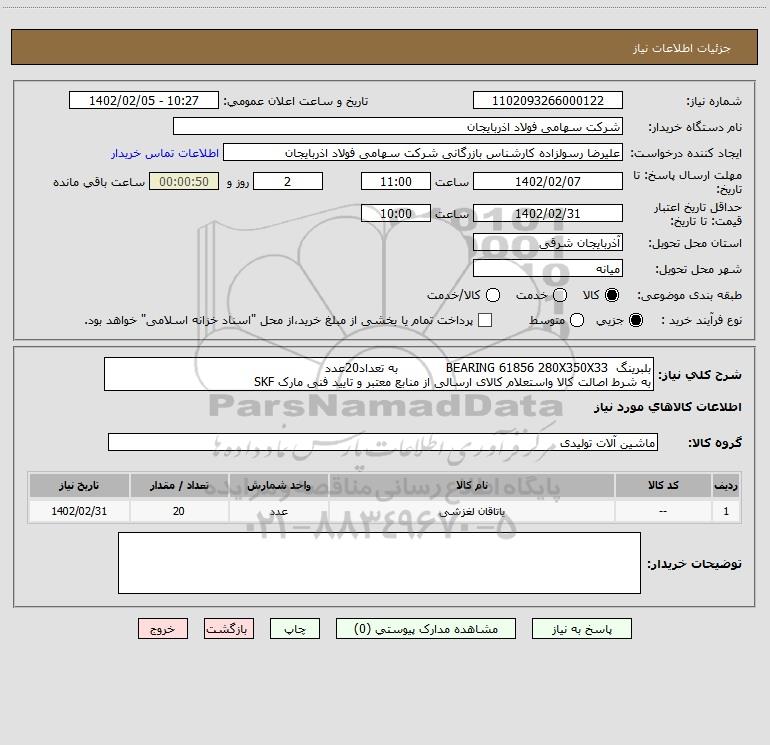The image size is (770, 745).
Task: Click the unit cell عدد in table
Action: pyautogui.click(x=278, y=511)
